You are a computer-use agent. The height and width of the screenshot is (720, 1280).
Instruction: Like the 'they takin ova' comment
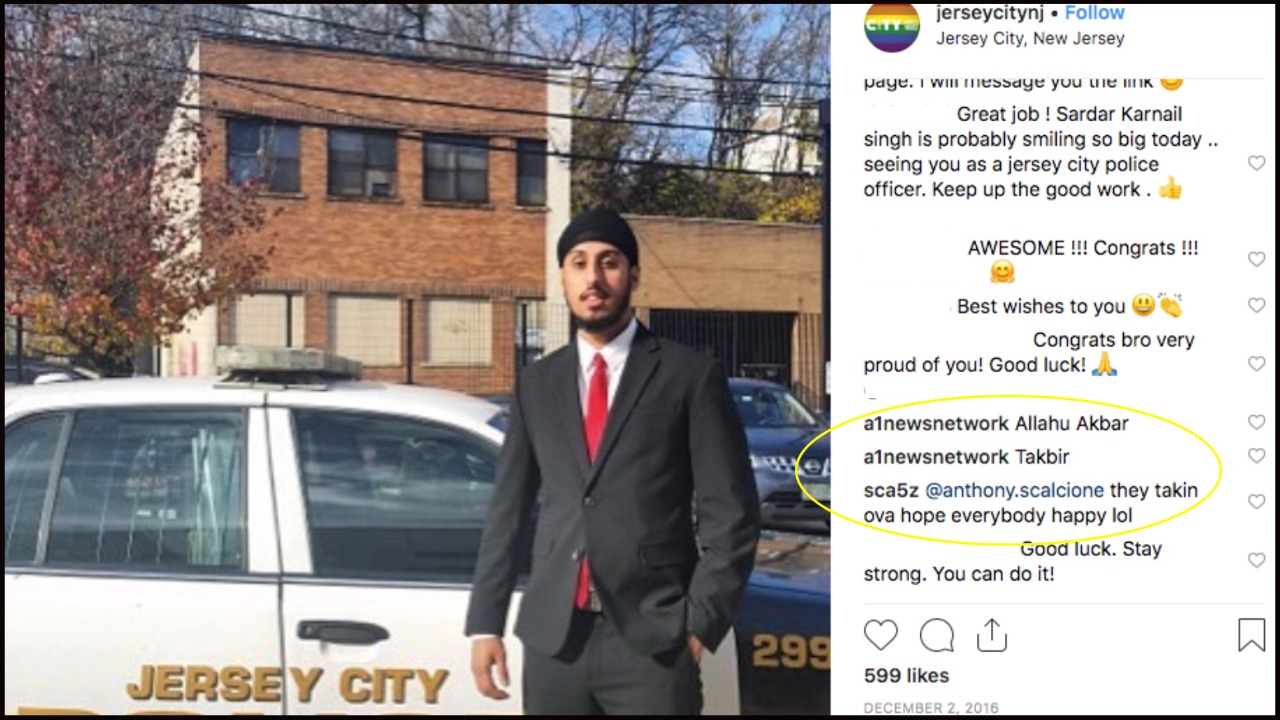(x=1257, y=502)
